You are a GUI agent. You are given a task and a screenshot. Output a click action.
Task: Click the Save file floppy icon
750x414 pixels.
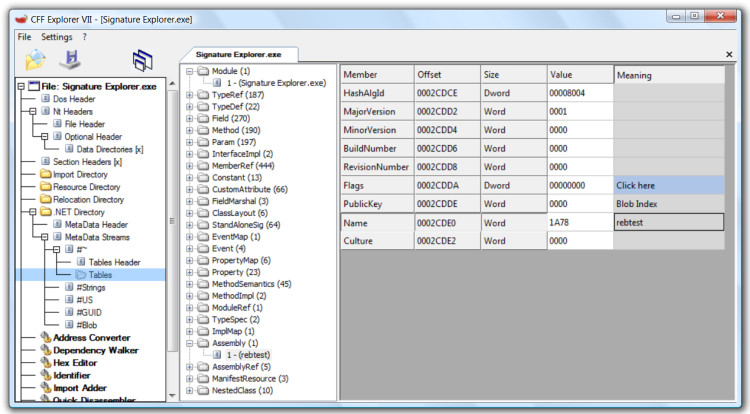tap(71, 61)
